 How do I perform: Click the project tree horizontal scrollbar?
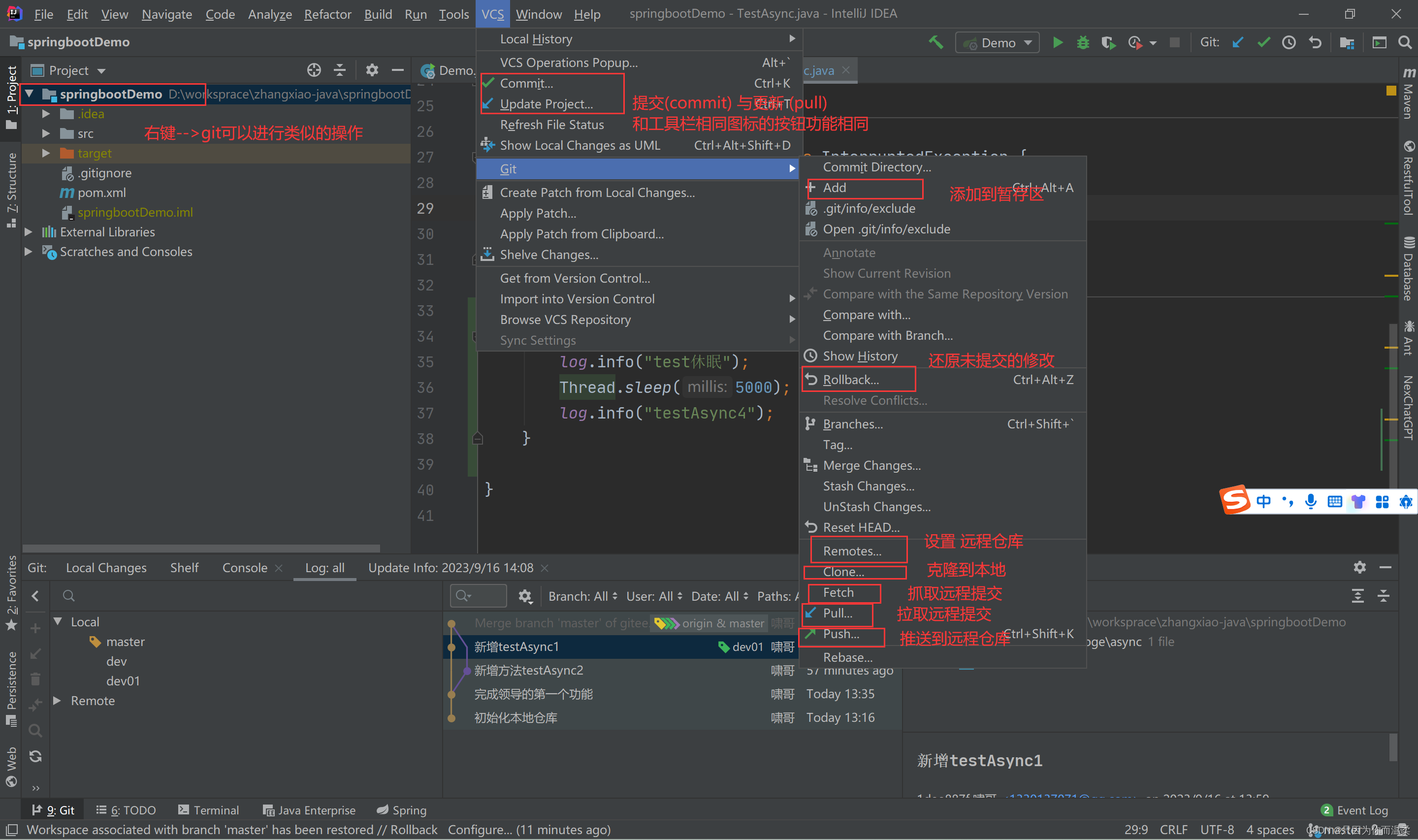point(201,548)
